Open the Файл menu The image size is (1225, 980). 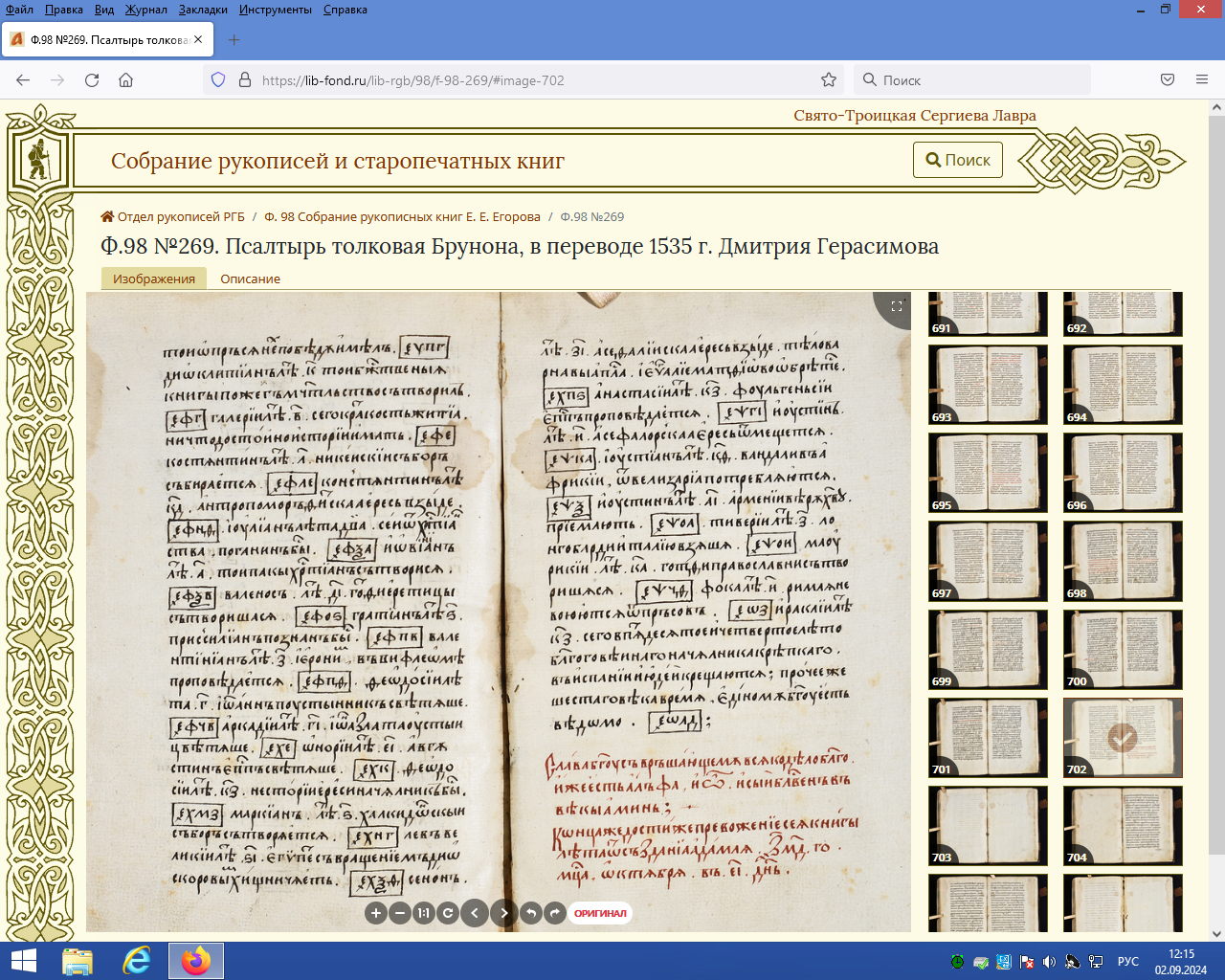[x=19, y=10]
